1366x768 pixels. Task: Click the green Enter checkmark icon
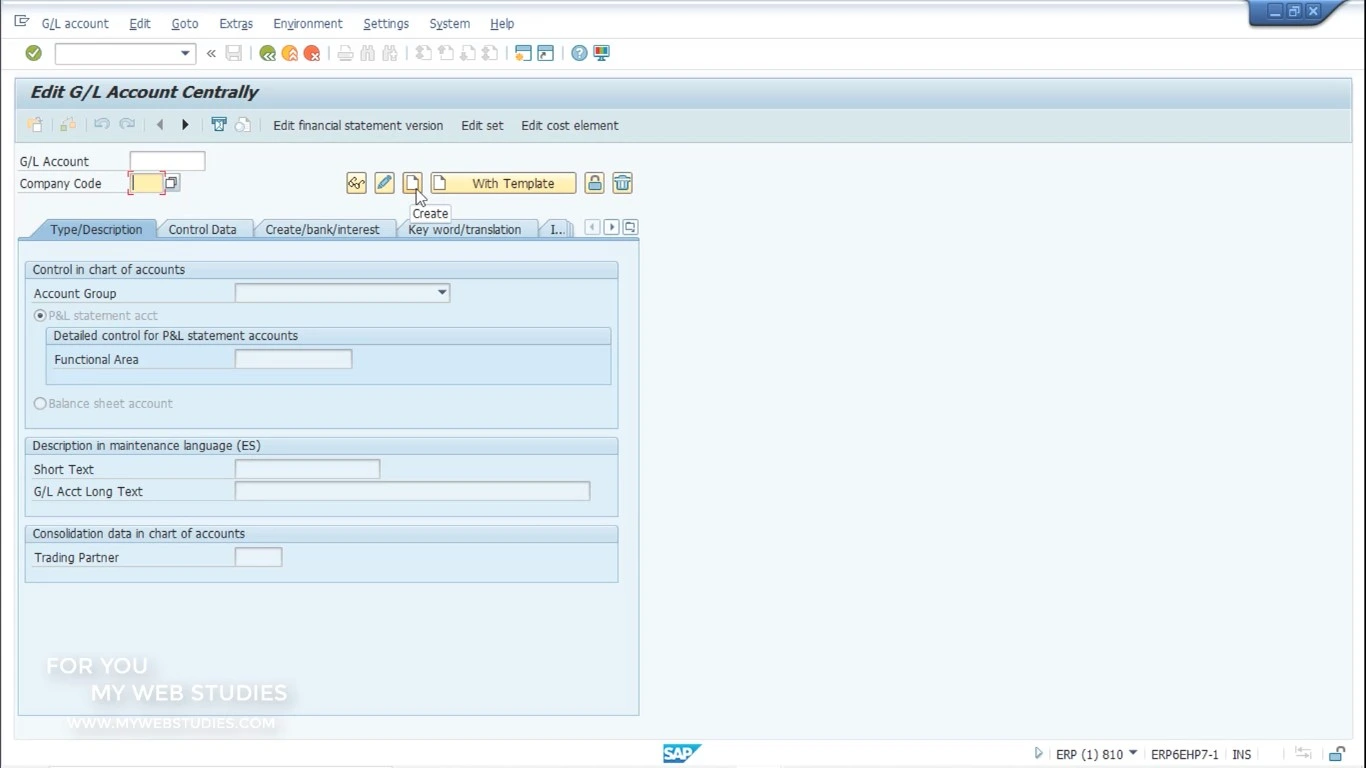(33, 53)
